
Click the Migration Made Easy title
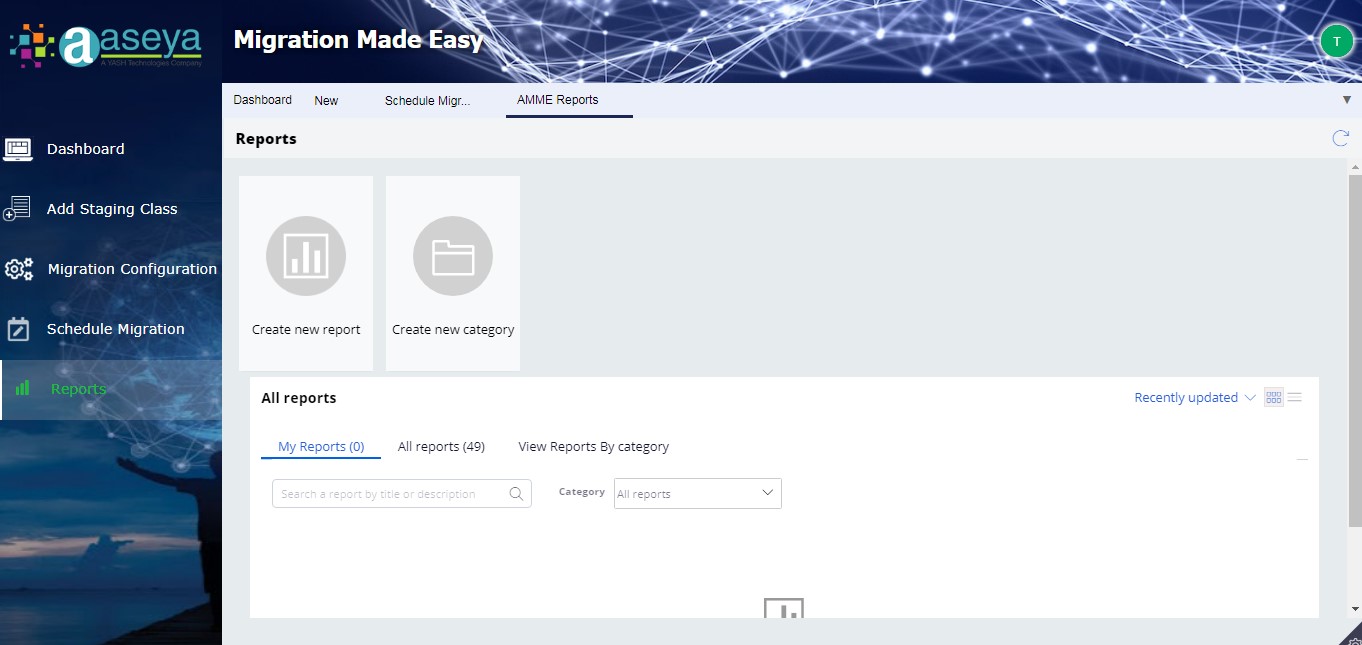point(358,40)
